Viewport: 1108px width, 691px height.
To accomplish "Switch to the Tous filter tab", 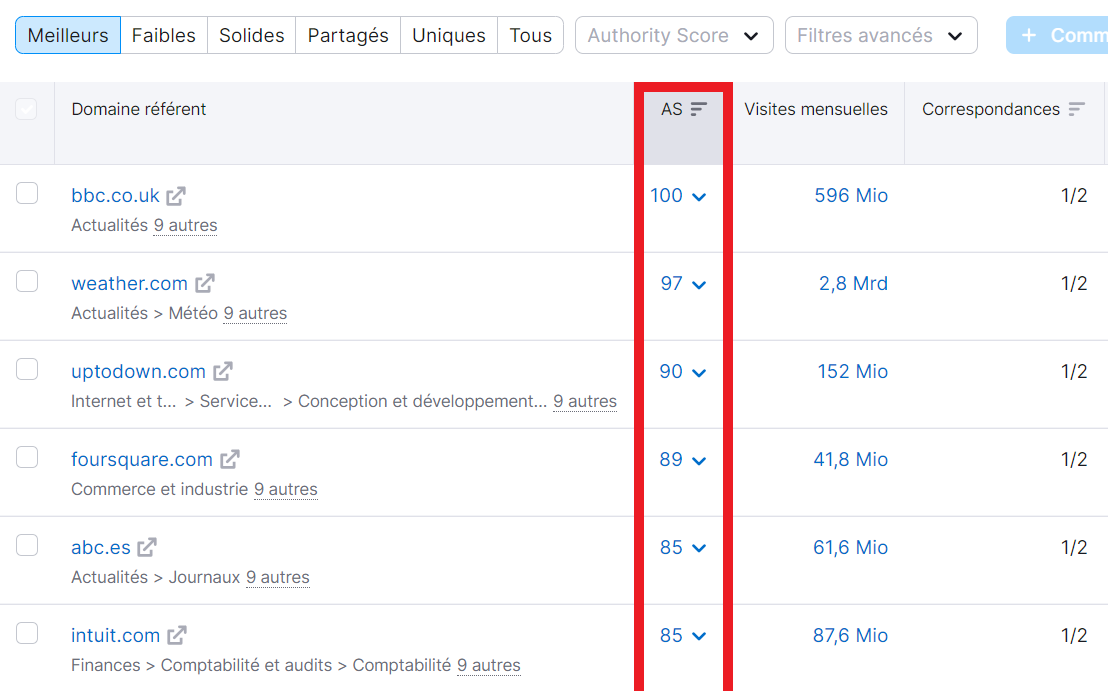I will [x=530, y=35].
